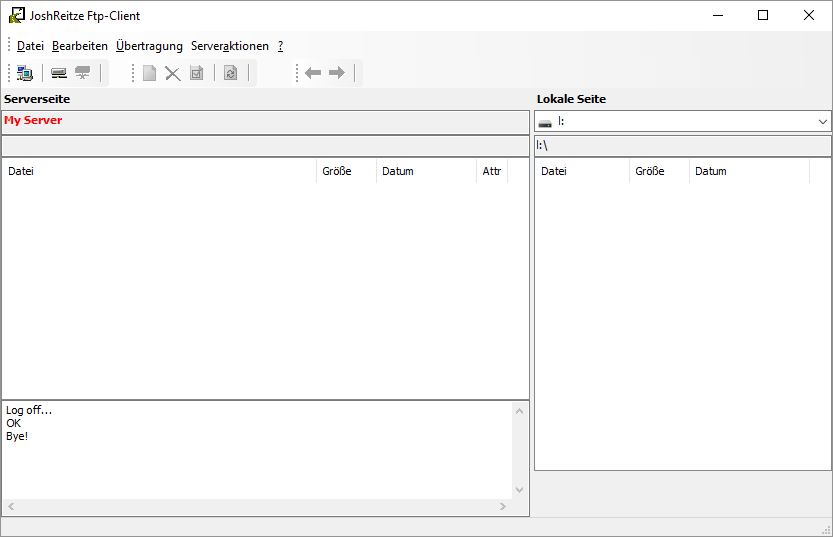Open the server manager toolbar icon
The width and height of the screenshot is (833, 537).
click(25, 73)
